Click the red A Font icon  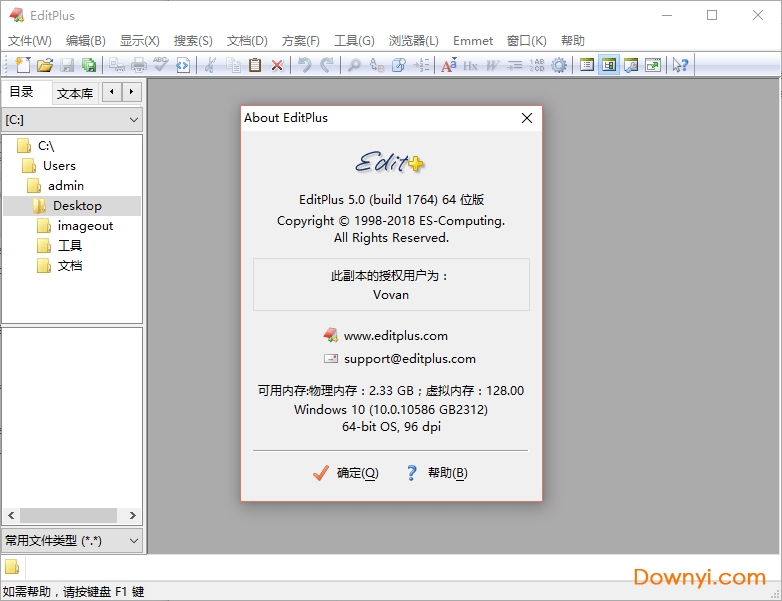point(448,65)
